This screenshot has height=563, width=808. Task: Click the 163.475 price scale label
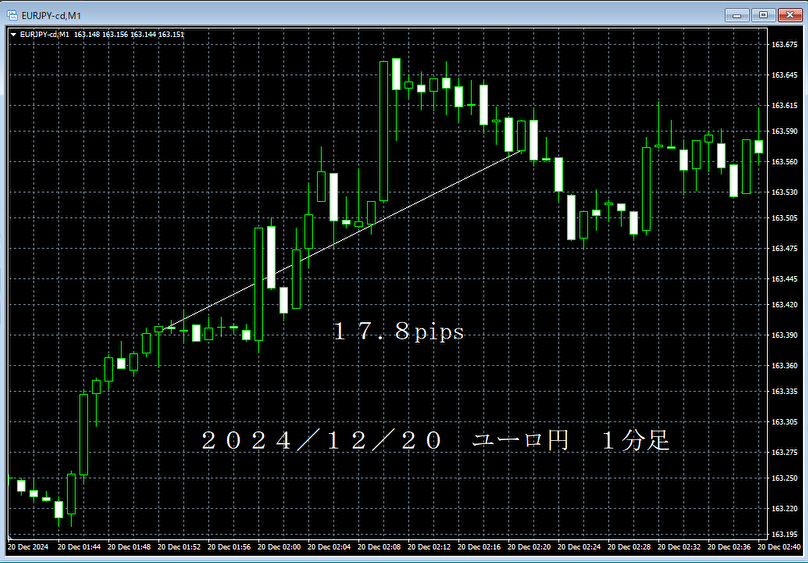pos(784,248)
